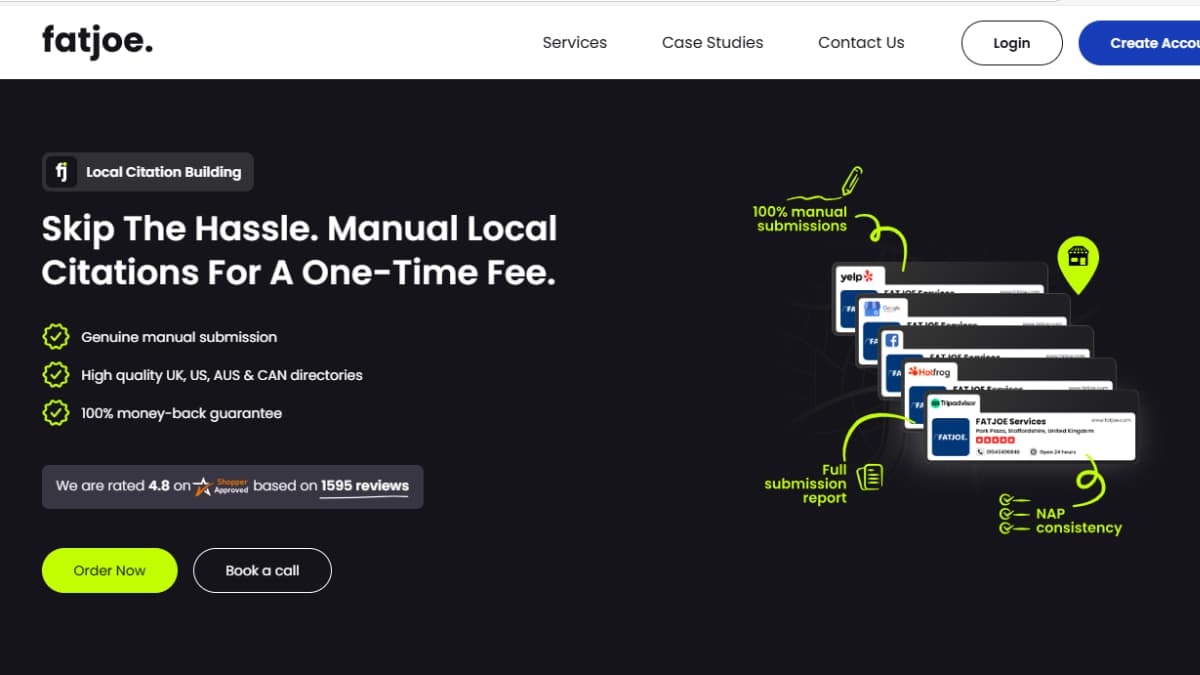1200x675 pixels.
Task: Click the text Genuine manual submission
Action: click(x=179, y=337)
